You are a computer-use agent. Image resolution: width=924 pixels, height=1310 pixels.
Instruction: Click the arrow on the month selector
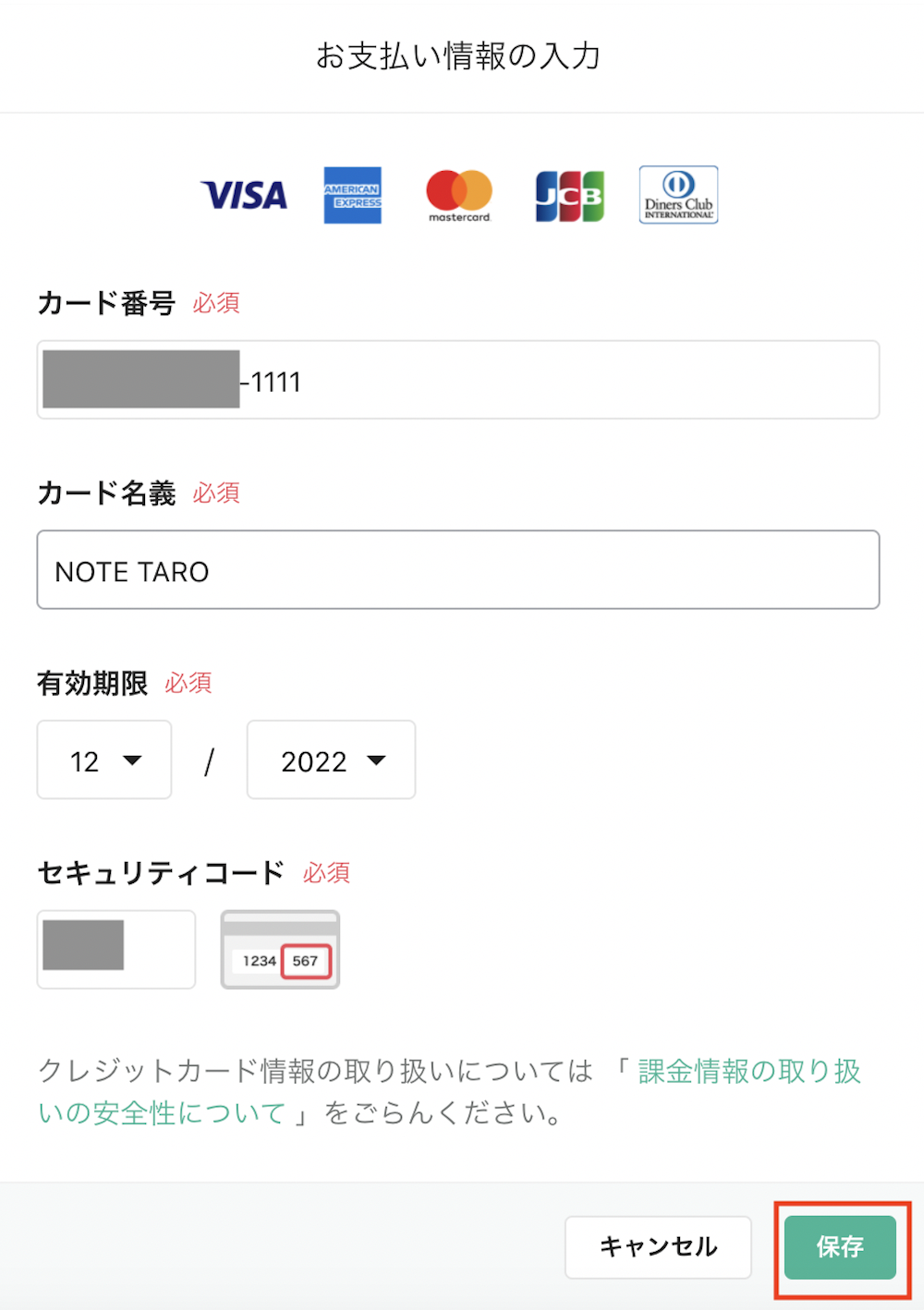click(x=132, y=760)
